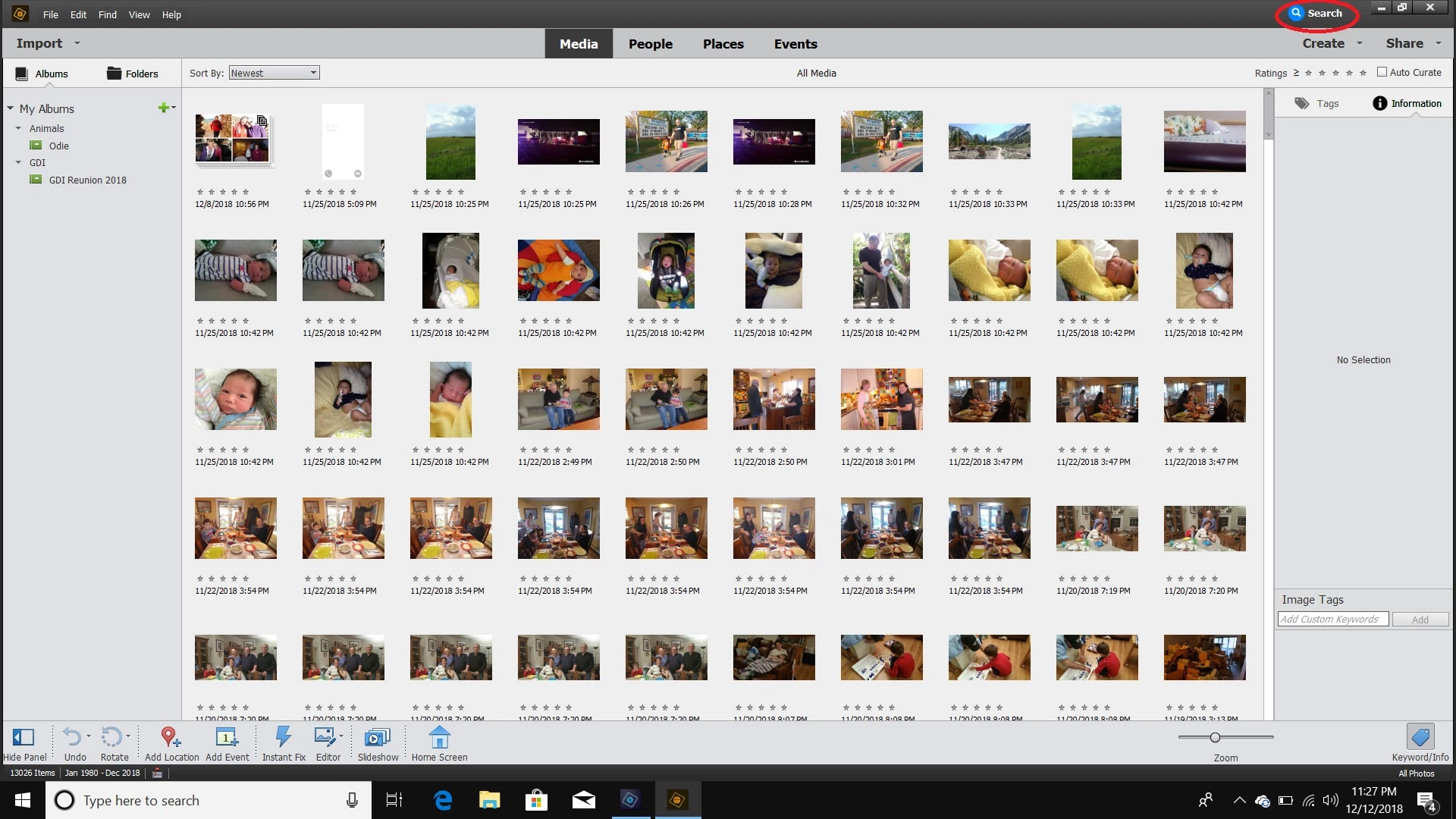
Task: Click the Add Custom Keywords field
Action: 1332,620
